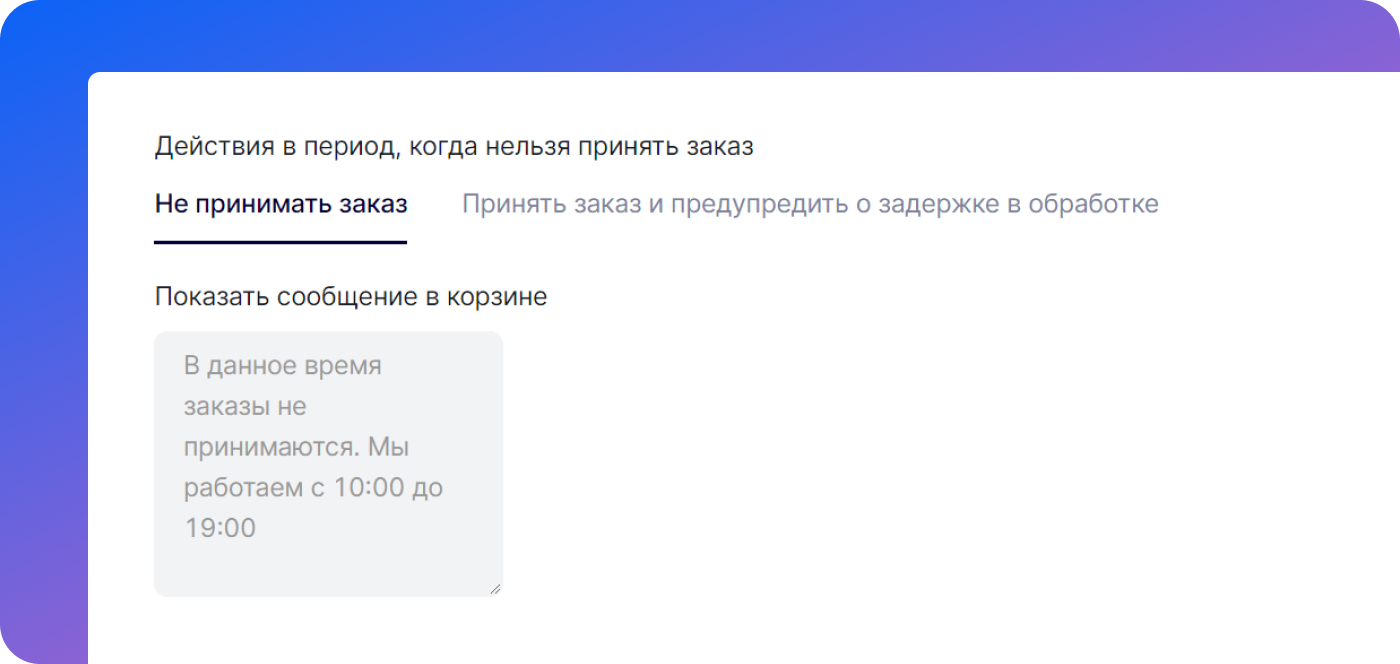Click the 'Показать сообщение в корзине' label
Viewport: 1400px width, 664px height.
pos(350,297)
